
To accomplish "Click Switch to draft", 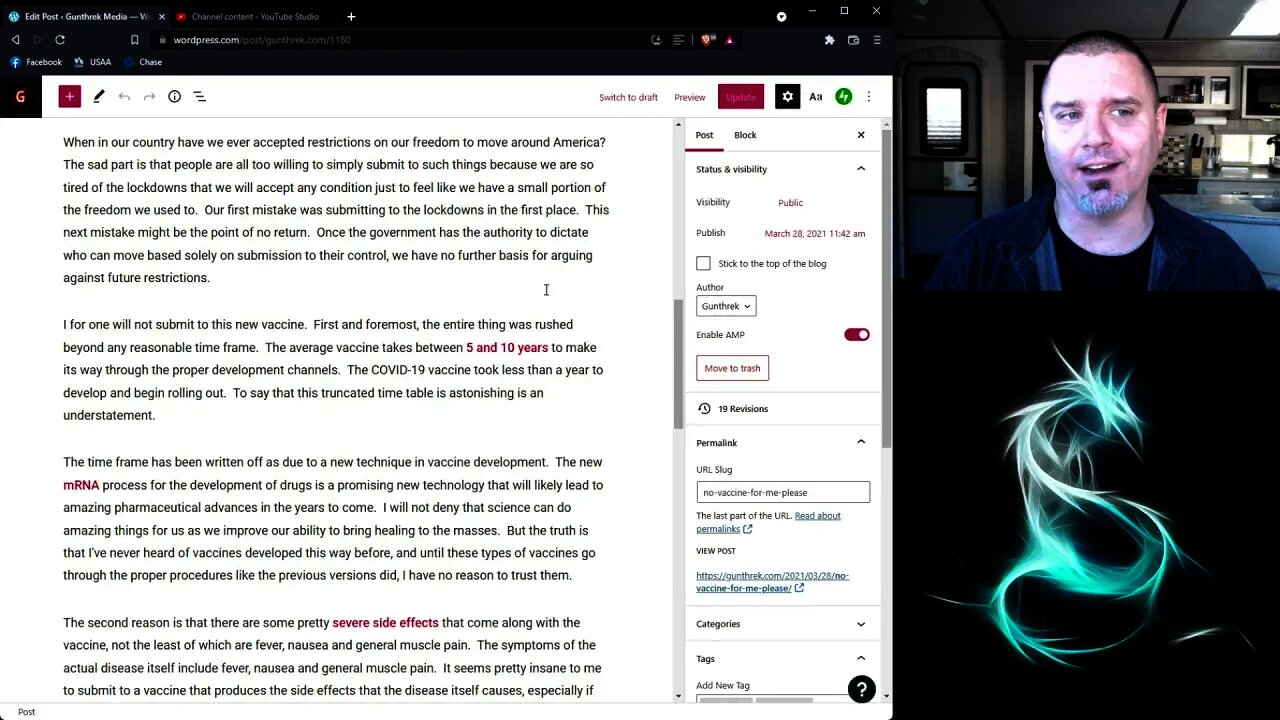I will (628, 97).
